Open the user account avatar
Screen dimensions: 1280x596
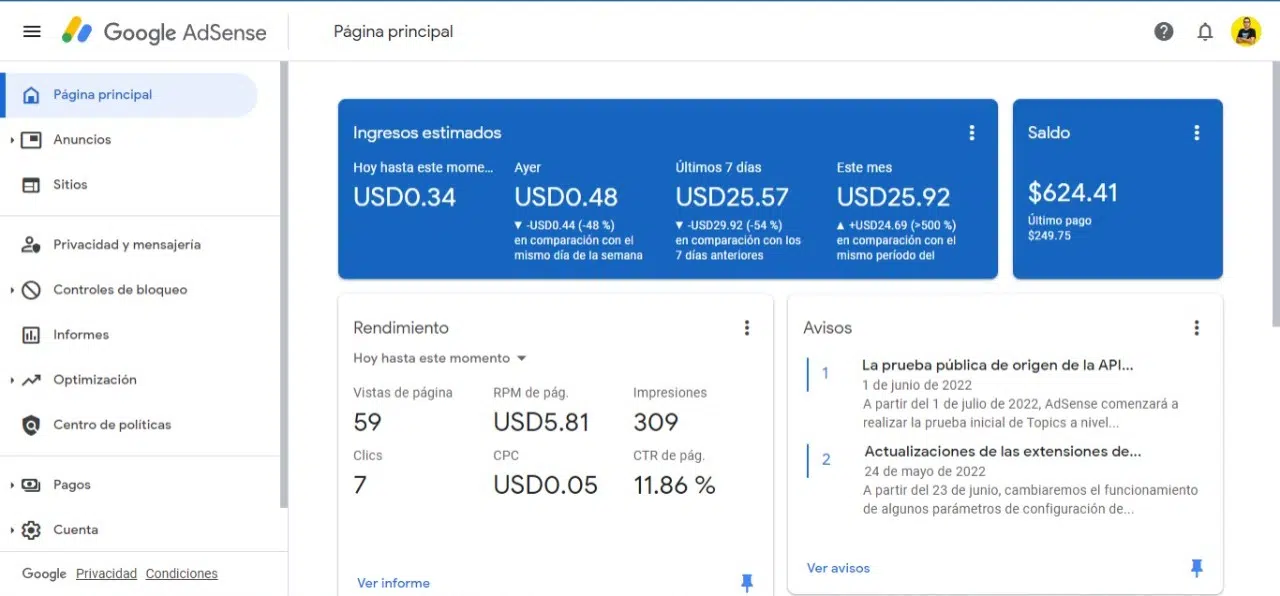(x=1246, y=31)
